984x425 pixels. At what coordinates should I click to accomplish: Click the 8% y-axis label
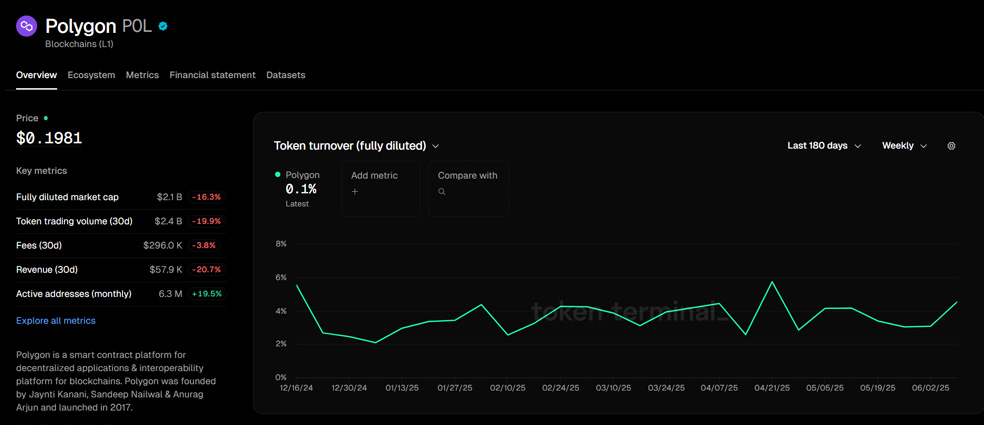(x=281, y=244)
